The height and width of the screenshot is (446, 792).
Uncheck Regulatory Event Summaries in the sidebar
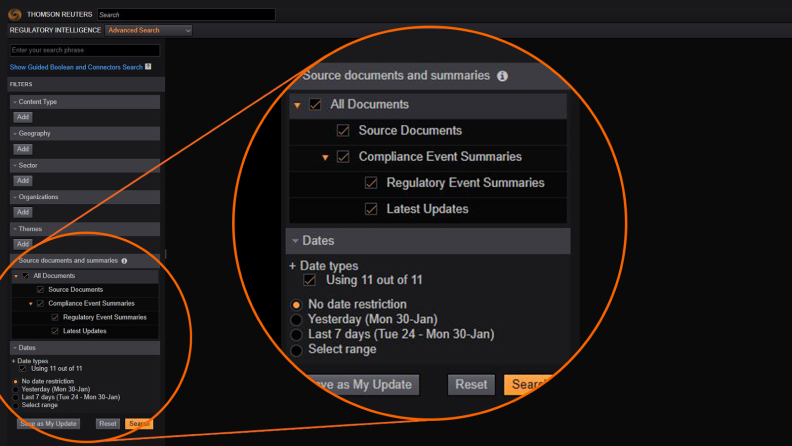[55, 317]
